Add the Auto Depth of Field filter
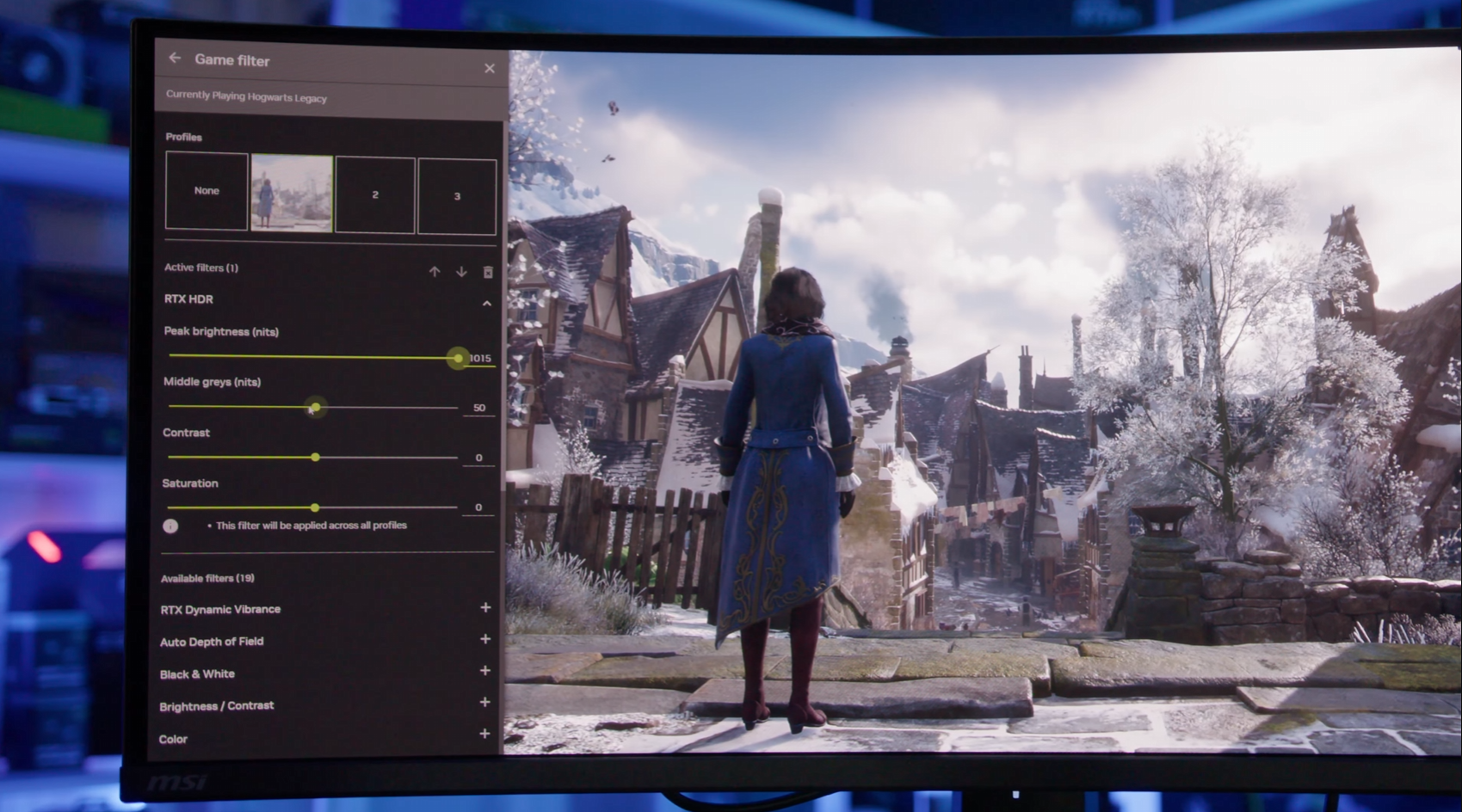The image size is (1462, 812). click(x=485, y=639)
